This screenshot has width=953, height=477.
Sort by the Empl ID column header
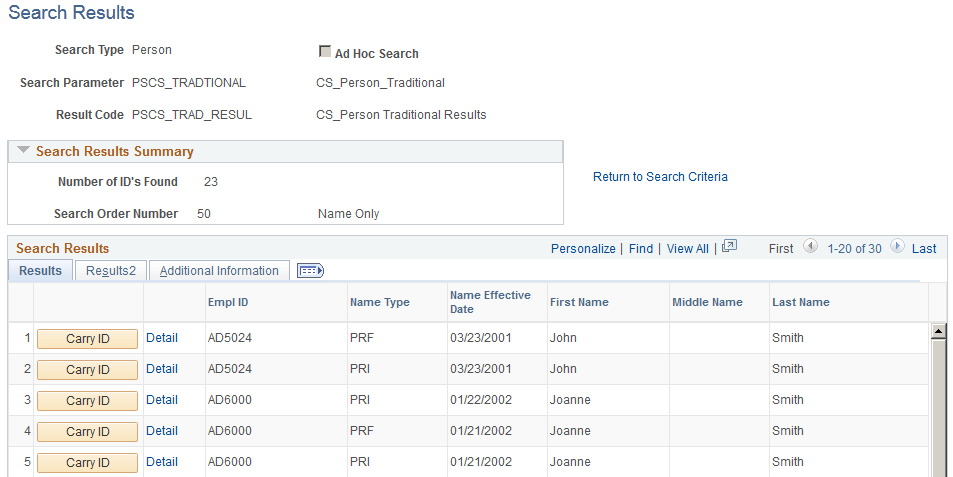228,302
